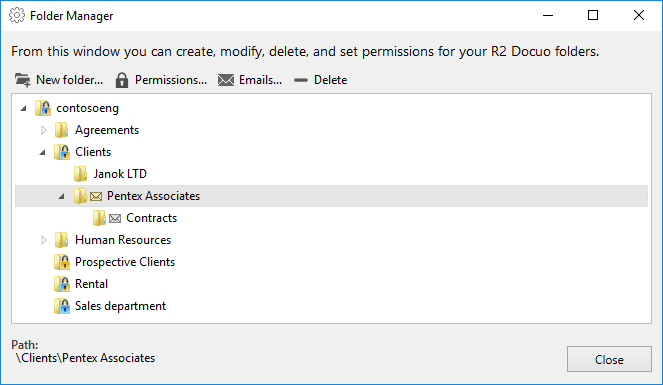
Task: Select the Janok LTD folder
Action: click(x=120, y=174)
